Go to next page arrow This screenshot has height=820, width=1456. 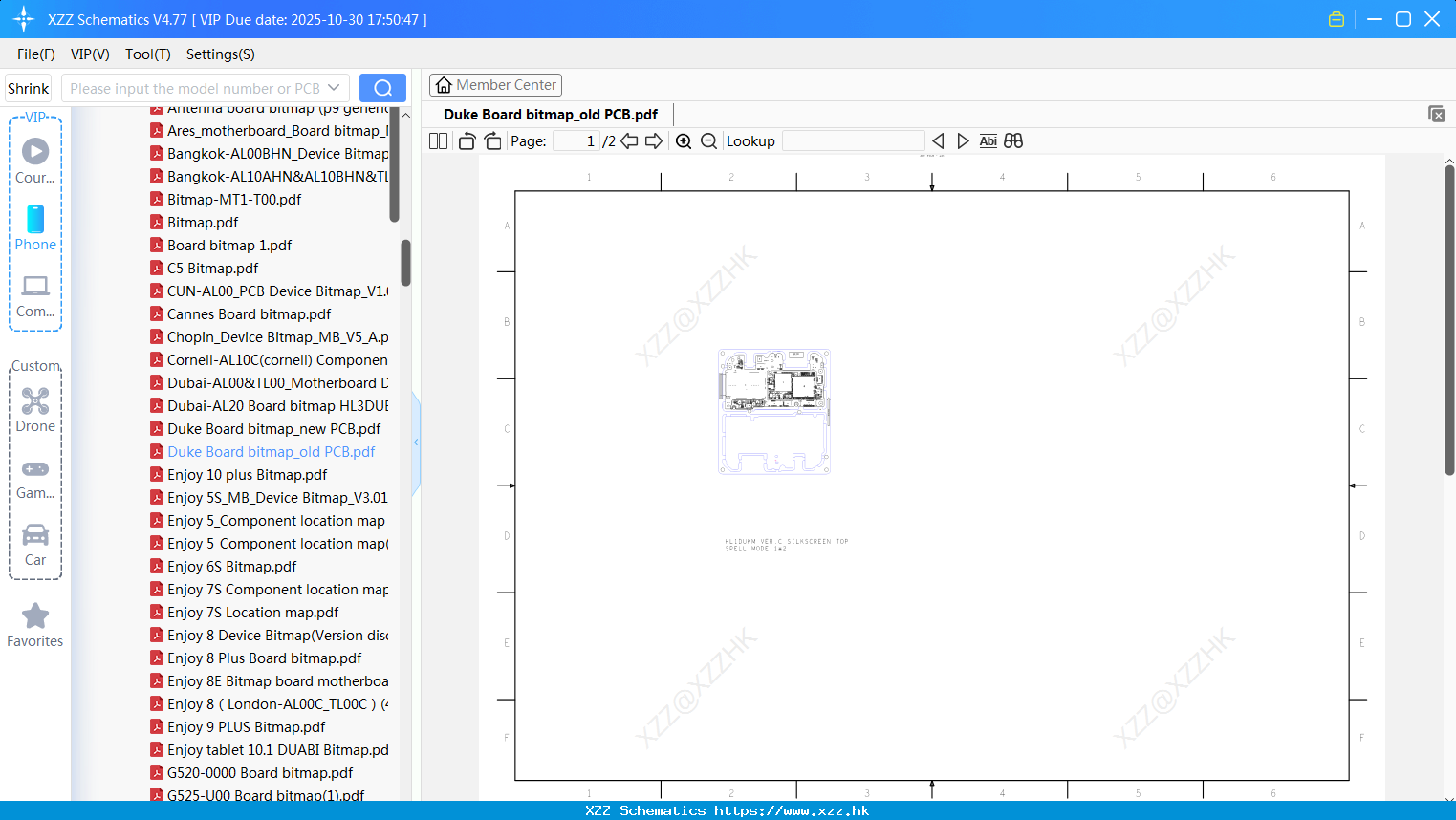654,140
